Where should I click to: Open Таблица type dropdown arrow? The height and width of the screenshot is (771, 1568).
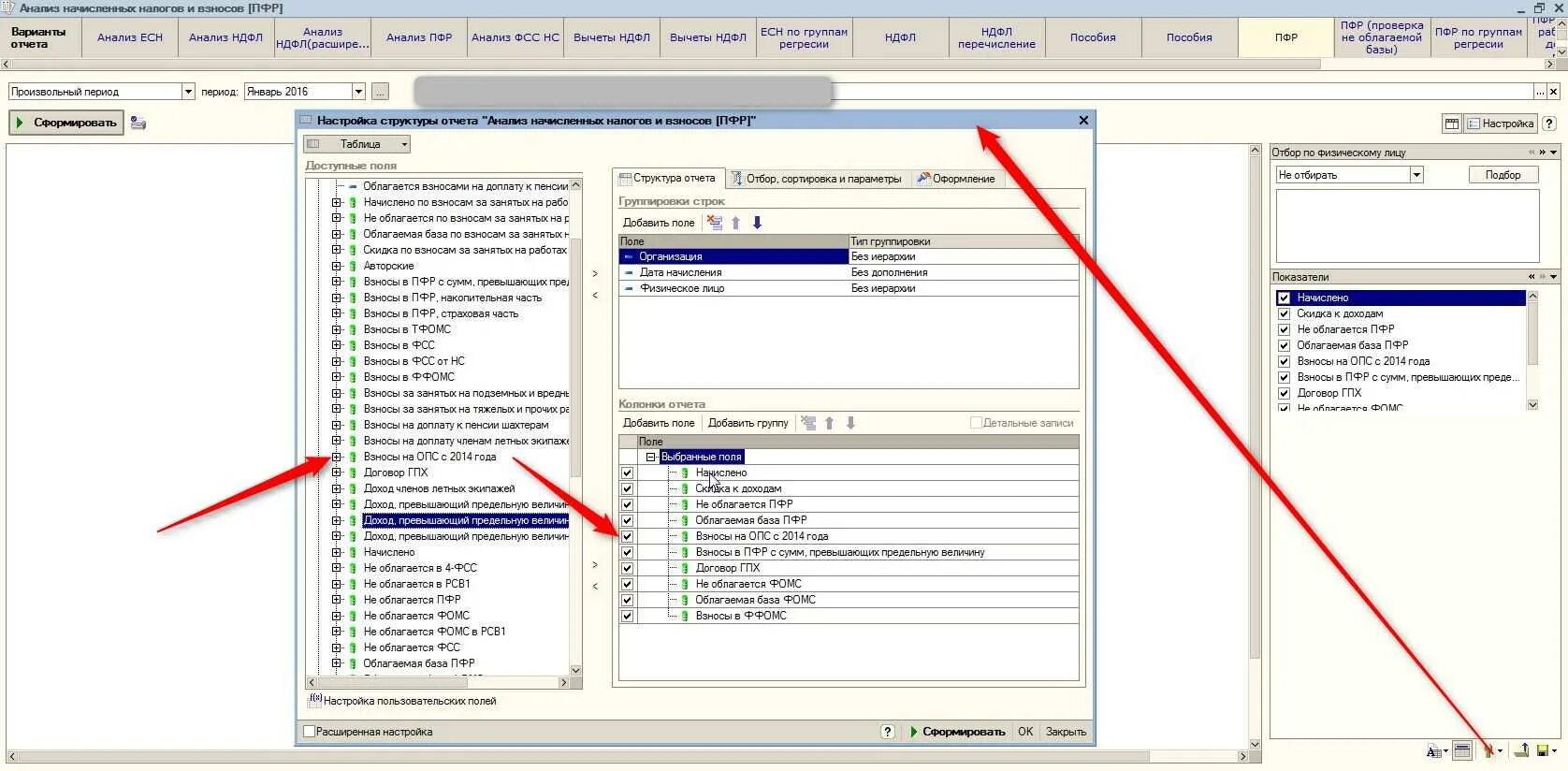(404, 144)
